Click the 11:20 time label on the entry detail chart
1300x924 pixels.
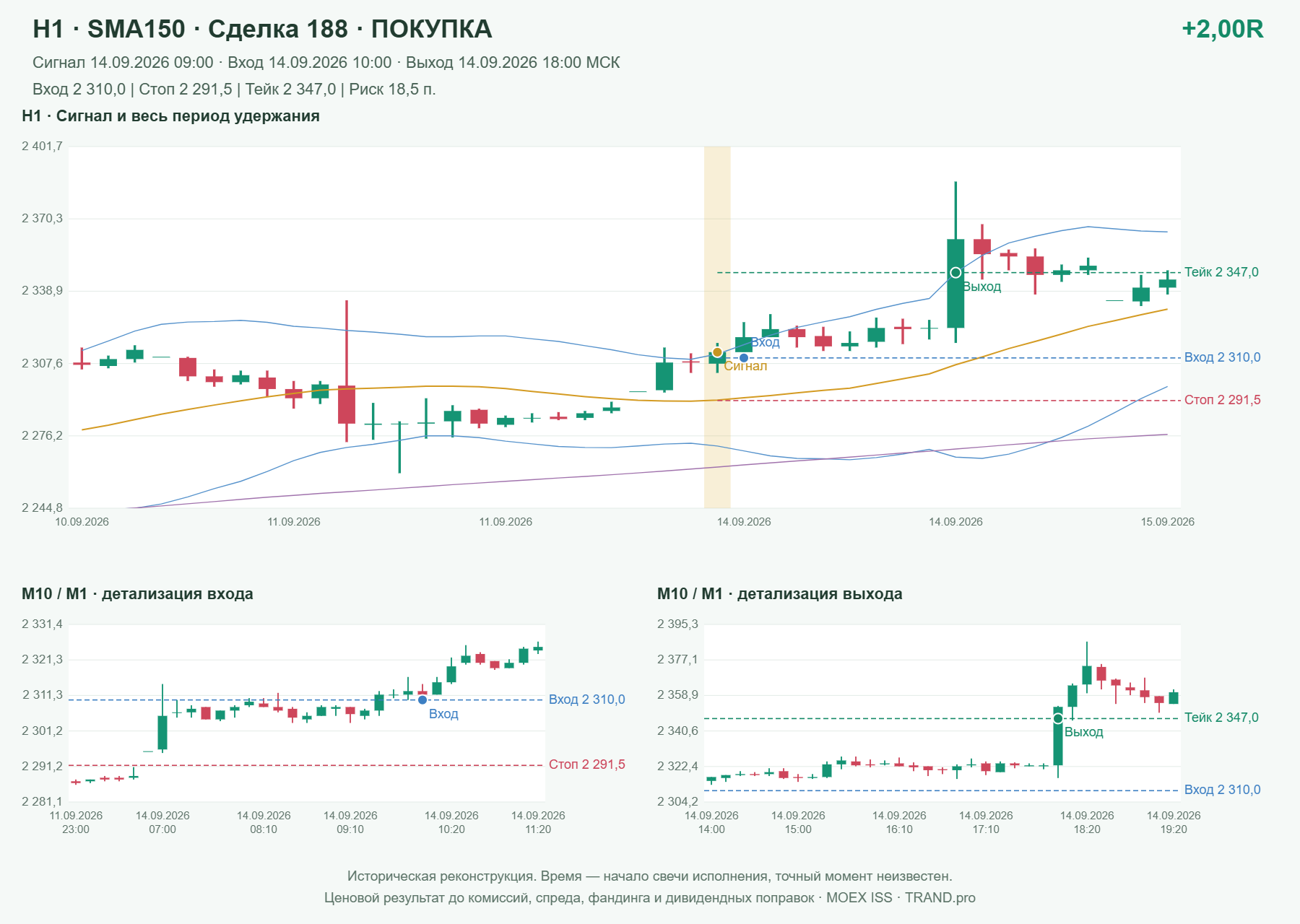coord(538,829)
